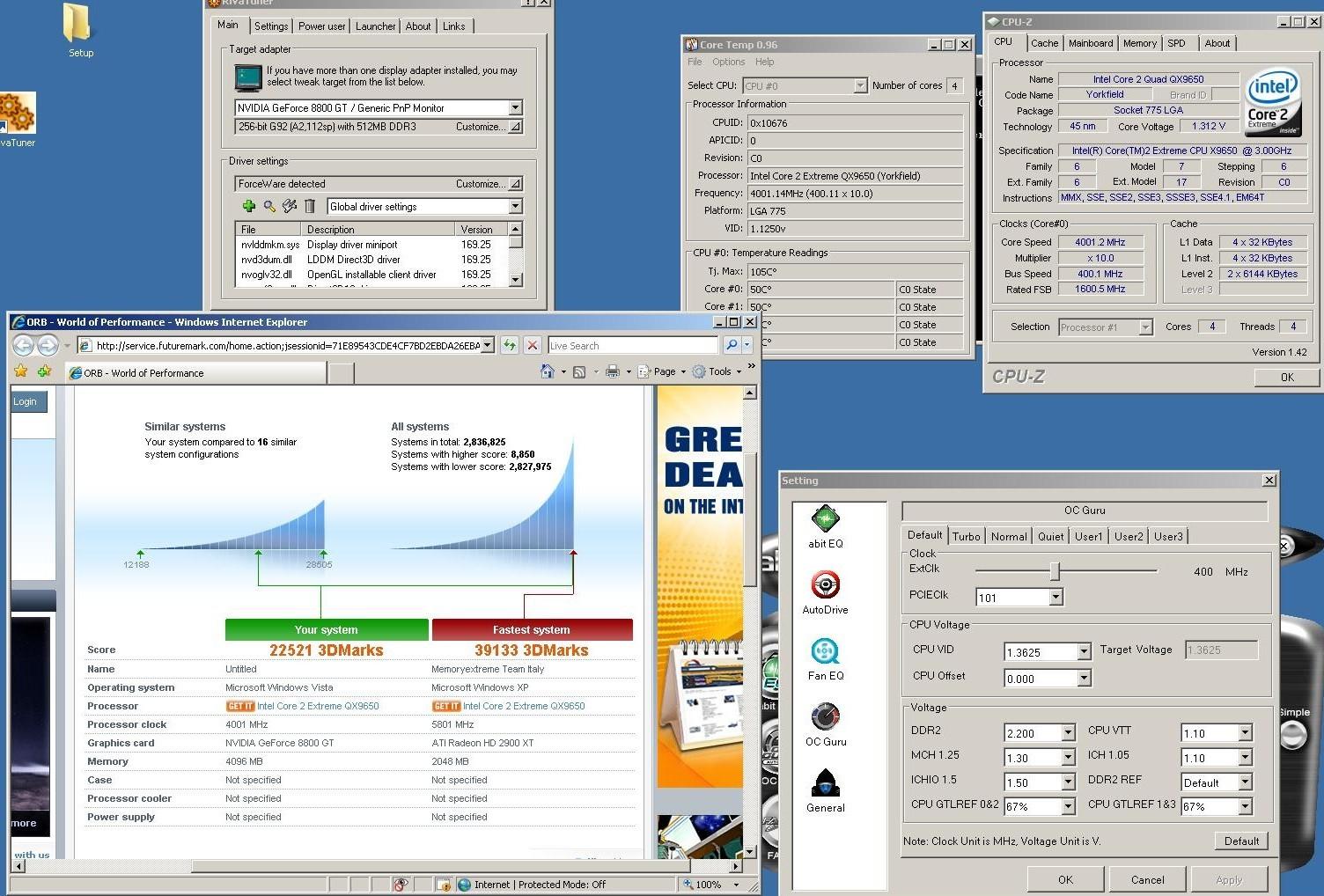Click the magnifier icon in RivaTuner driver settings
1324x896 pixels.
click(x=269, y=206)
